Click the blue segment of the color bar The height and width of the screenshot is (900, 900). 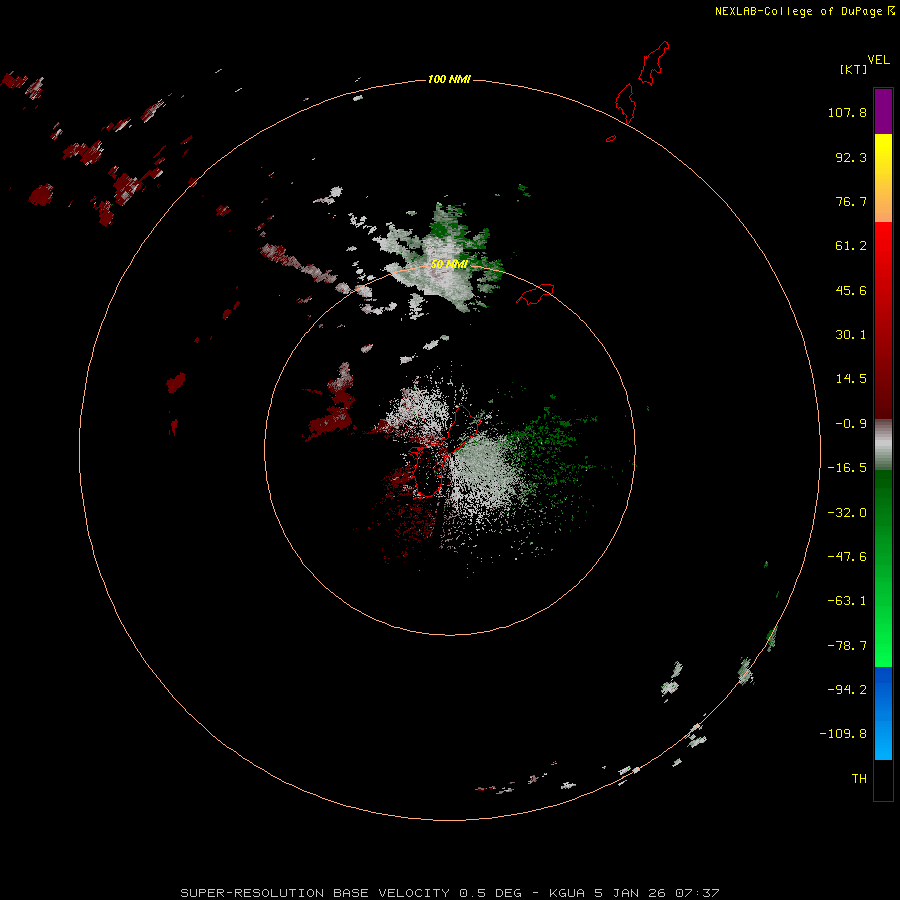883,713
